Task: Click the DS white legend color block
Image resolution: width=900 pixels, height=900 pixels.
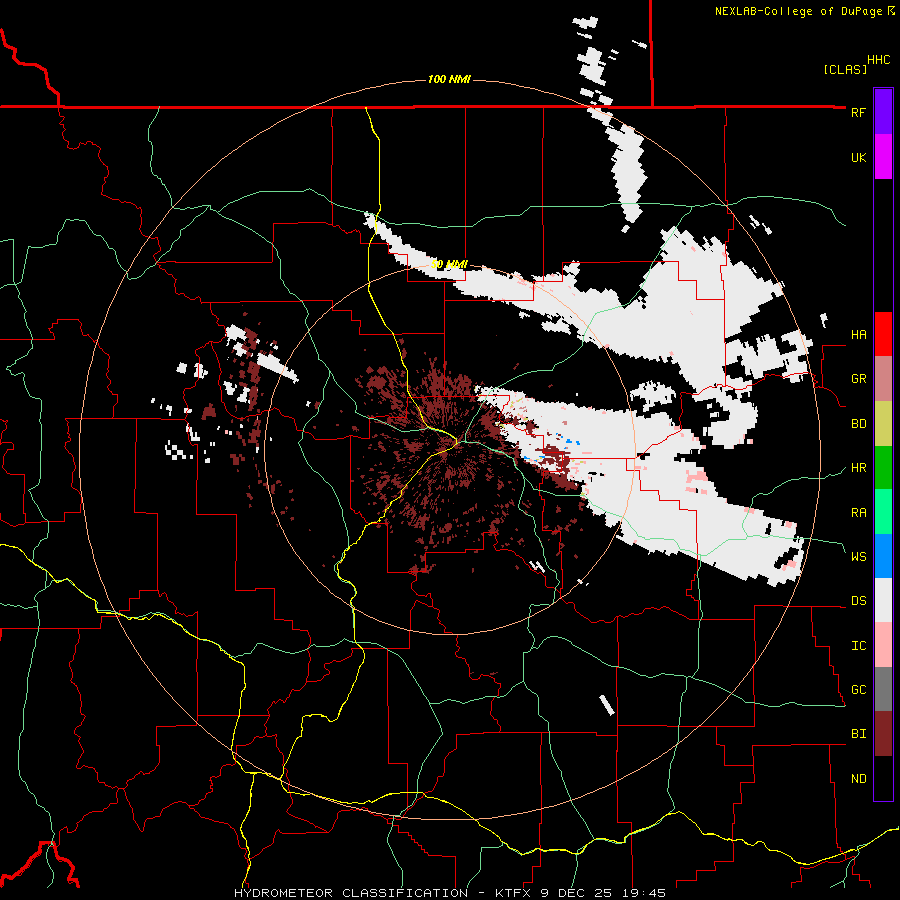Action: (883, 600)
